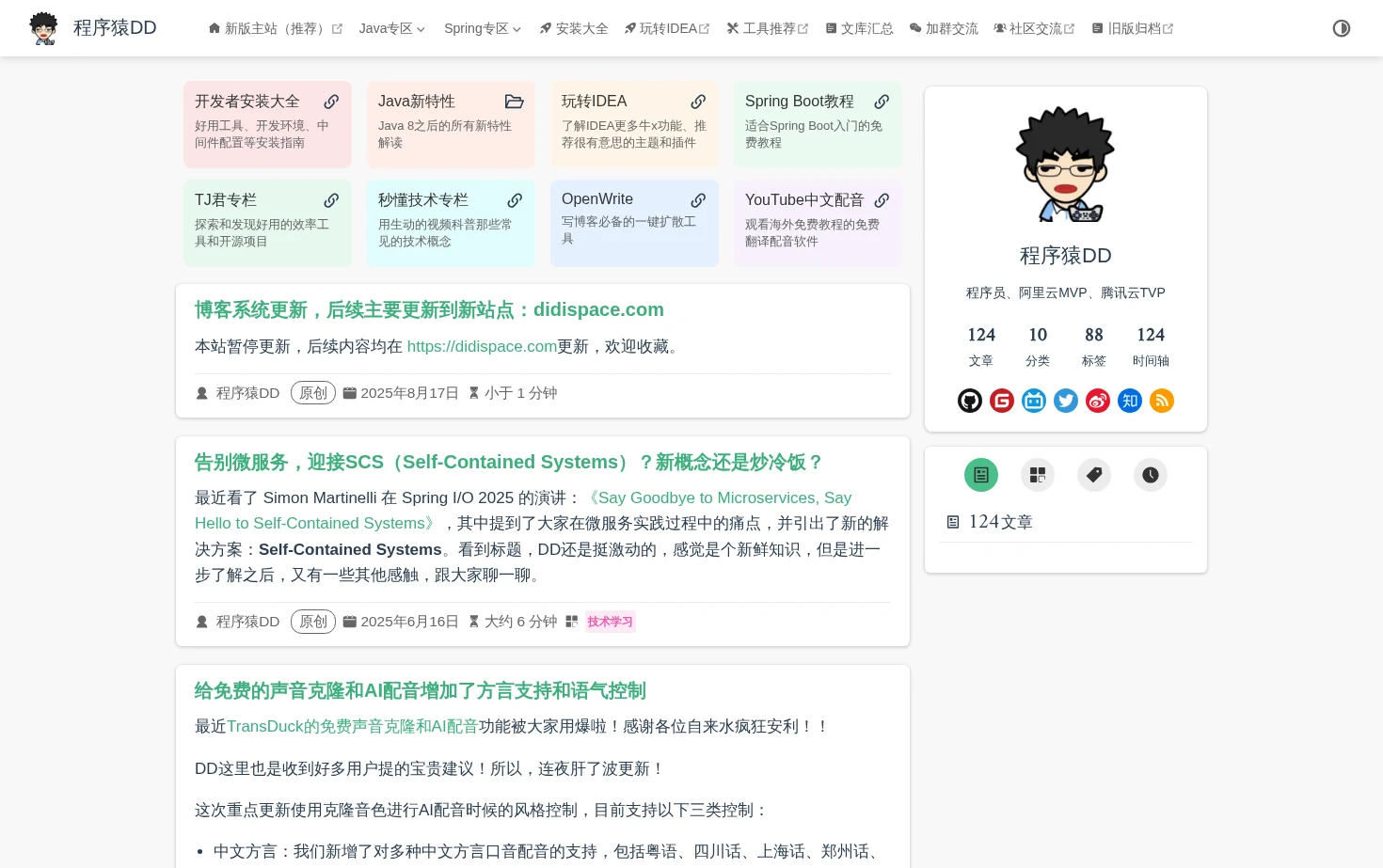Select the categories grid tab icon
This screenshot has height=868, width=1383.
(1038, 475)
